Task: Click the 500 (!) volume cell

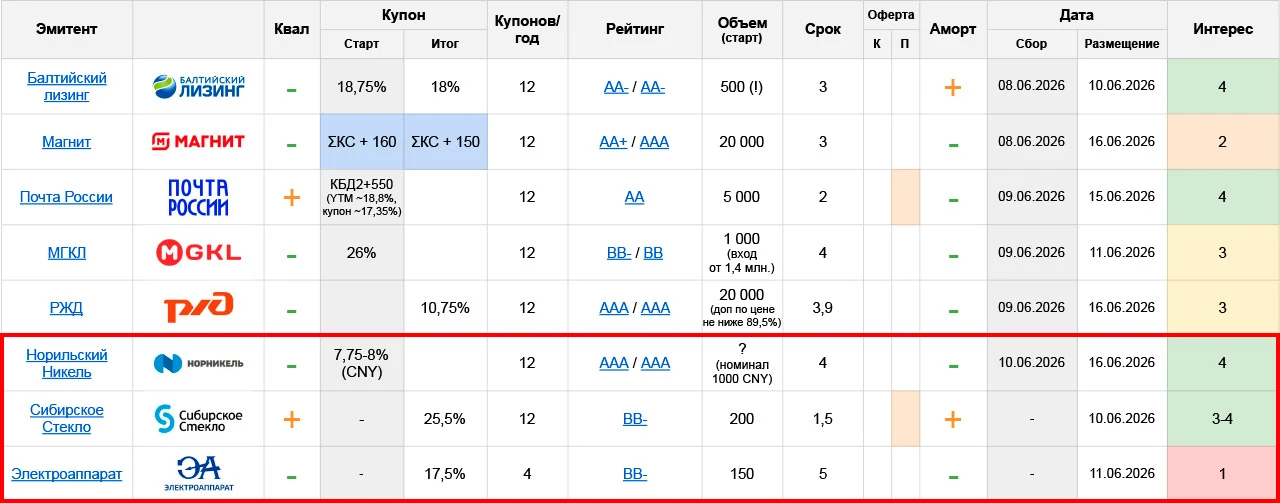Action: coord(742,87)
